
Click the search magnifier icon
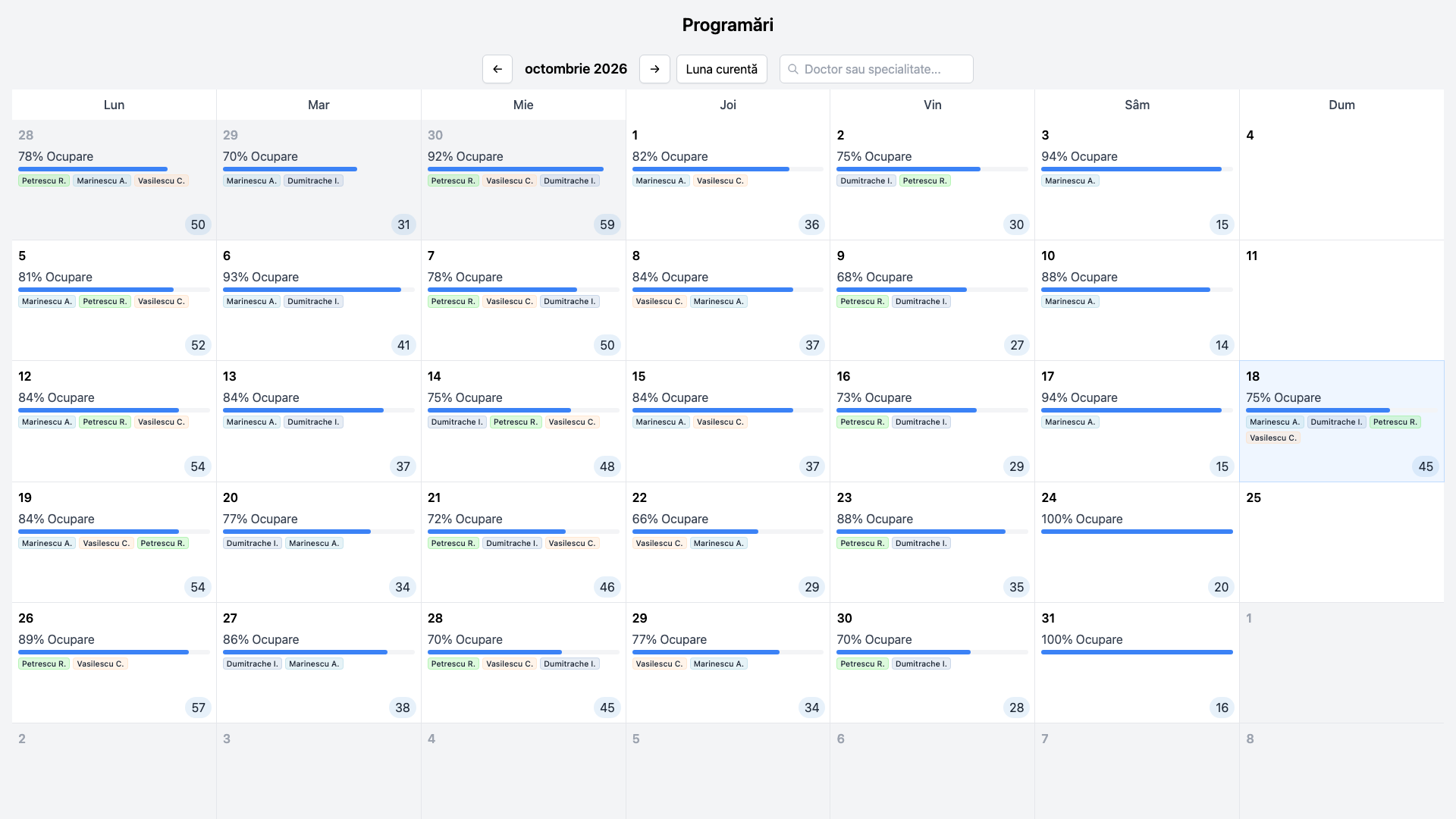[x=793, y=69]
